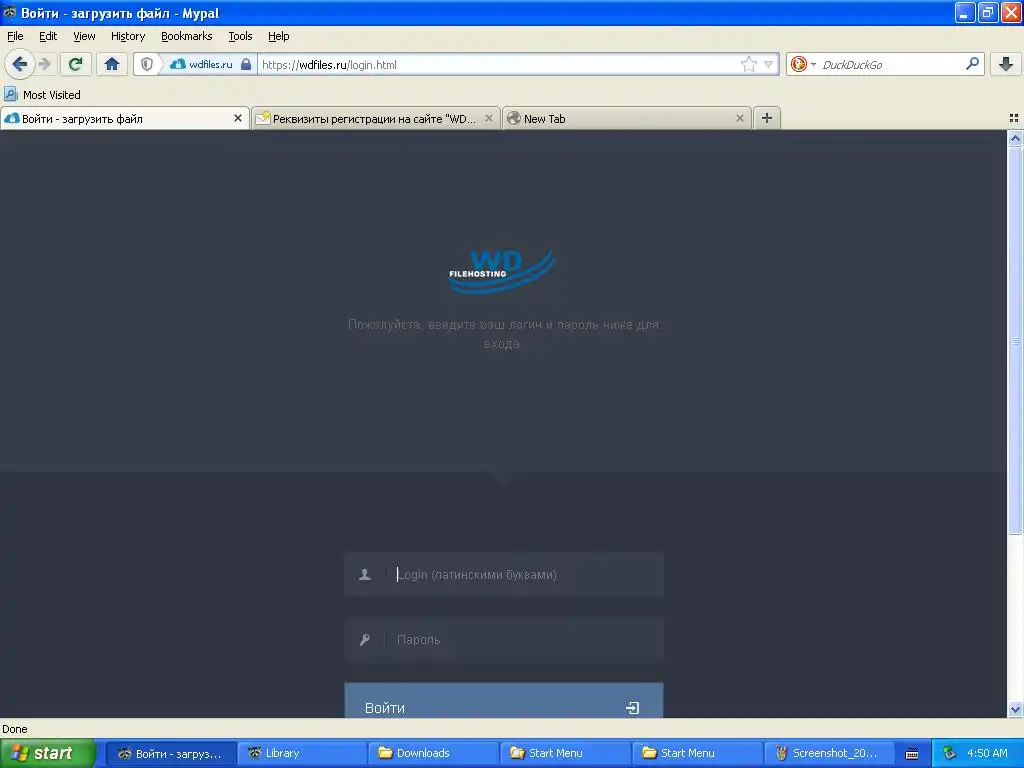Click the Войти - загруз... taskbar button

click(x=170, y=753)
